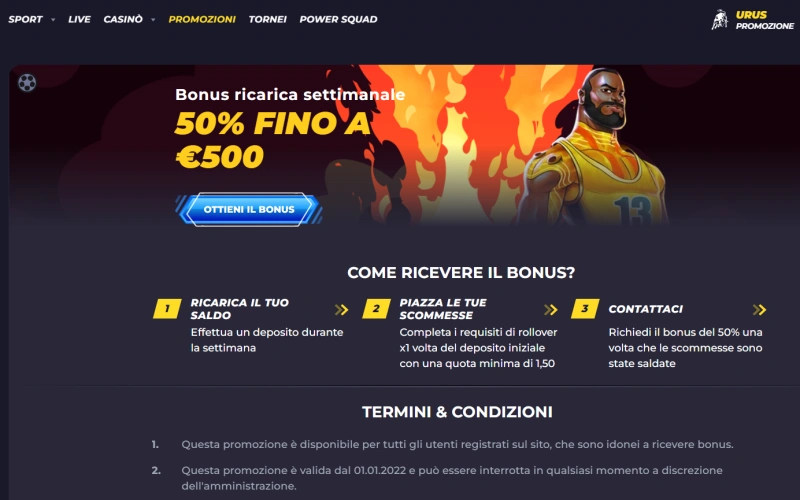Click the yellow step 2 number badge
The image size is (800, 500).
pyautogui.click(x=377, y=309)
